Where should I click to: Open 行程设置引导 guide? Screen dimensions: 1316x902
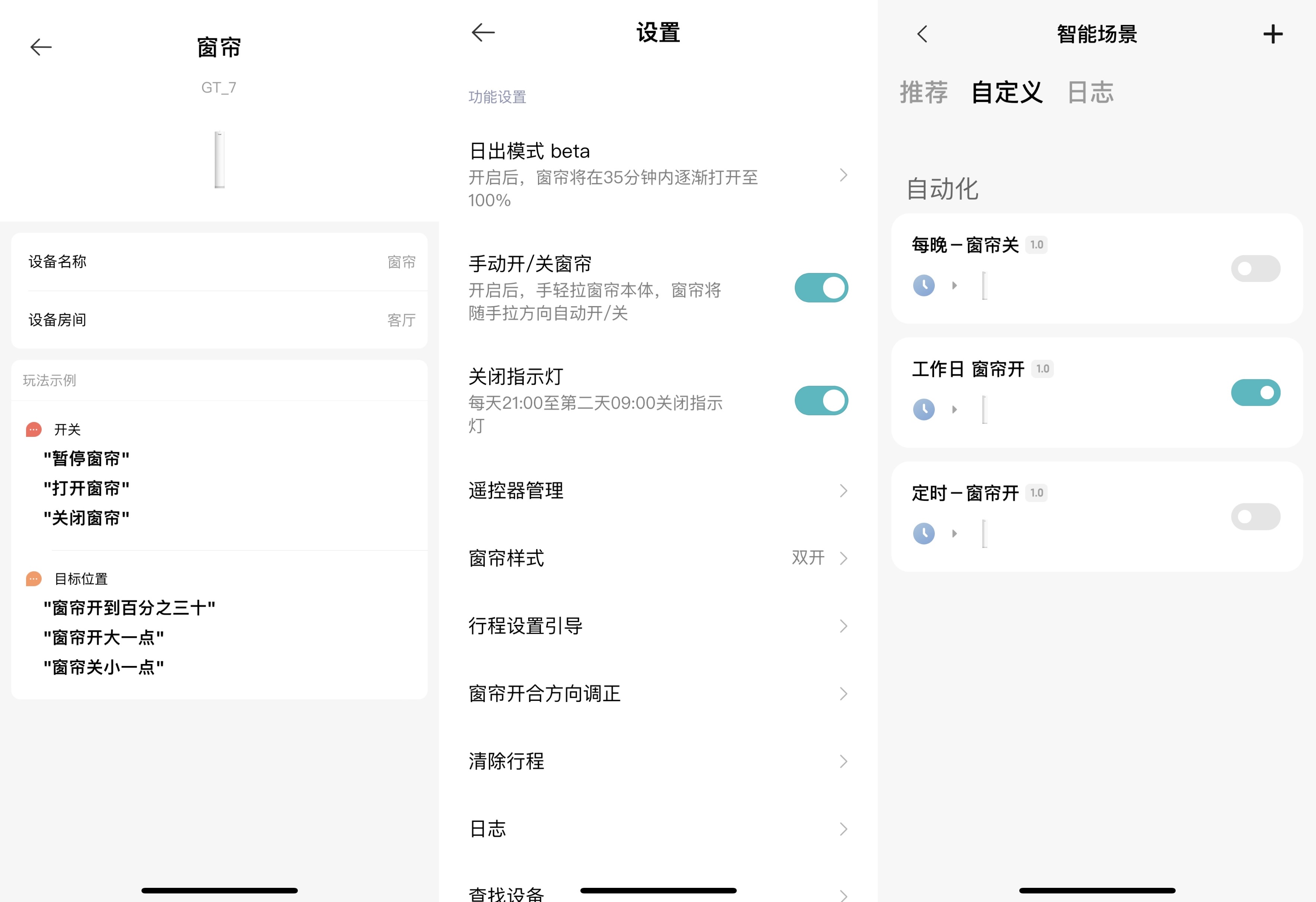[x=657, y=626]
